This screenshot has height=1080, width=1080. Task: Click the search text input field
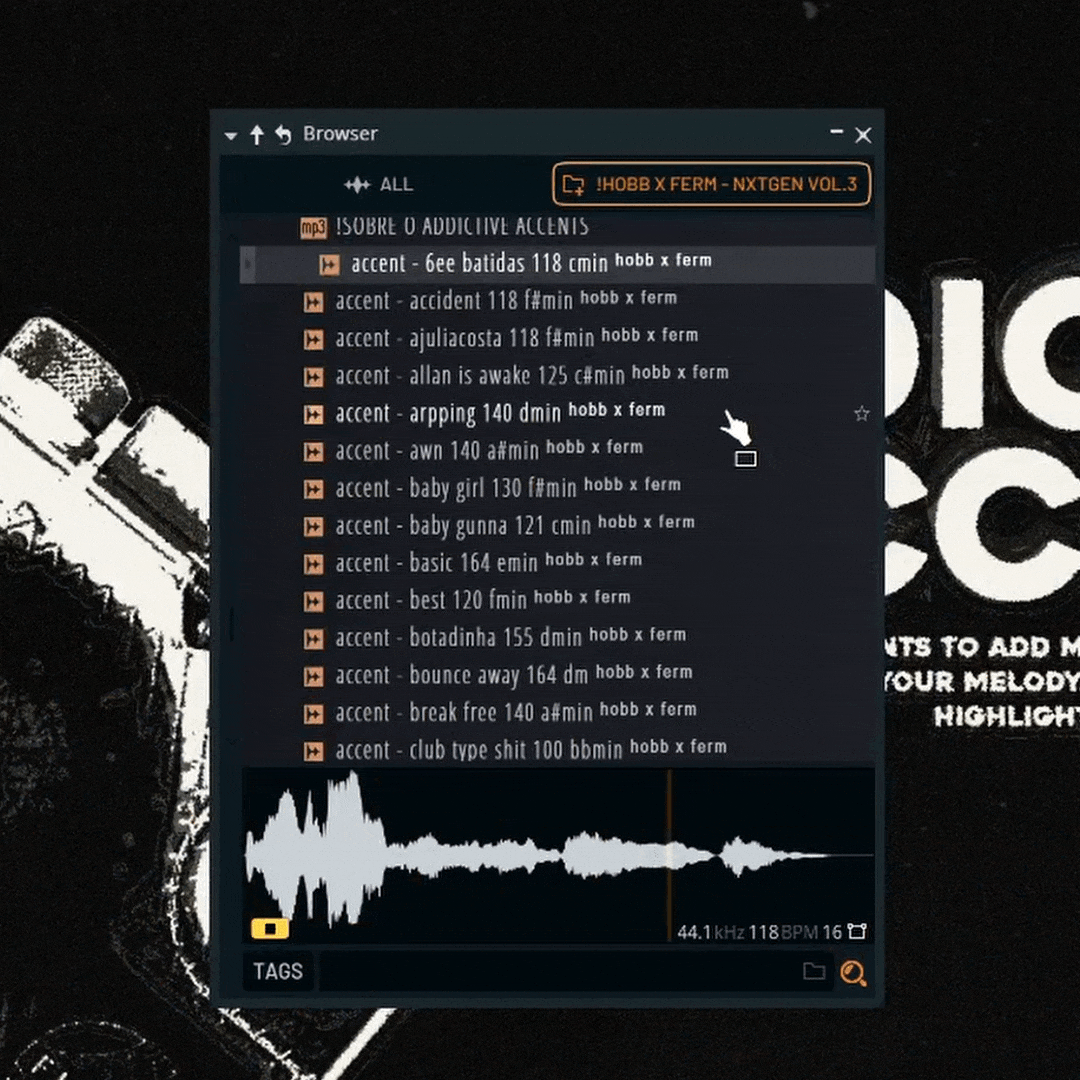pos(555,972)
